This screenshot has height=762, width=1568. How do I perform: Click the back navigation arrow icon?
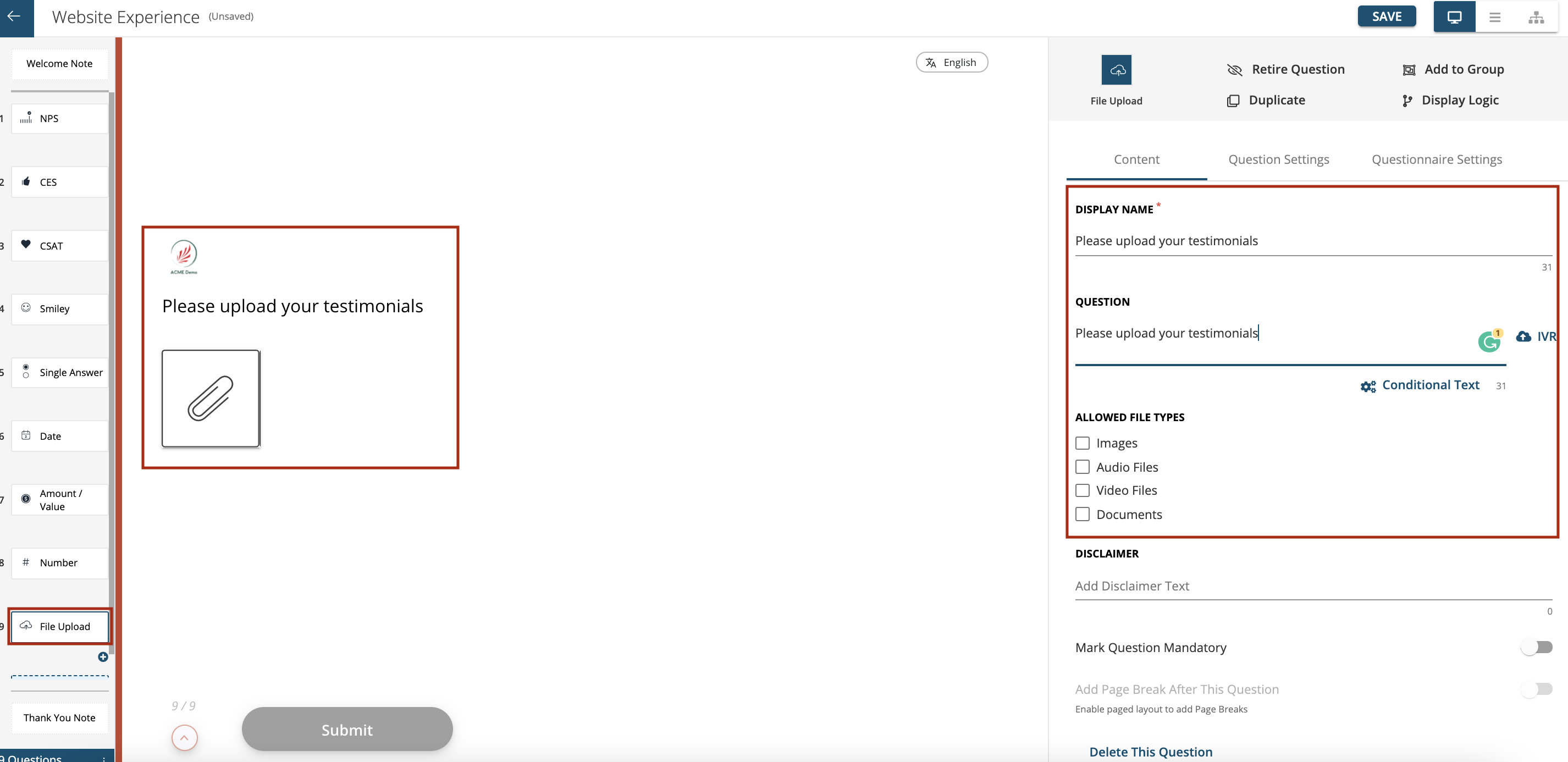point(17,16)
